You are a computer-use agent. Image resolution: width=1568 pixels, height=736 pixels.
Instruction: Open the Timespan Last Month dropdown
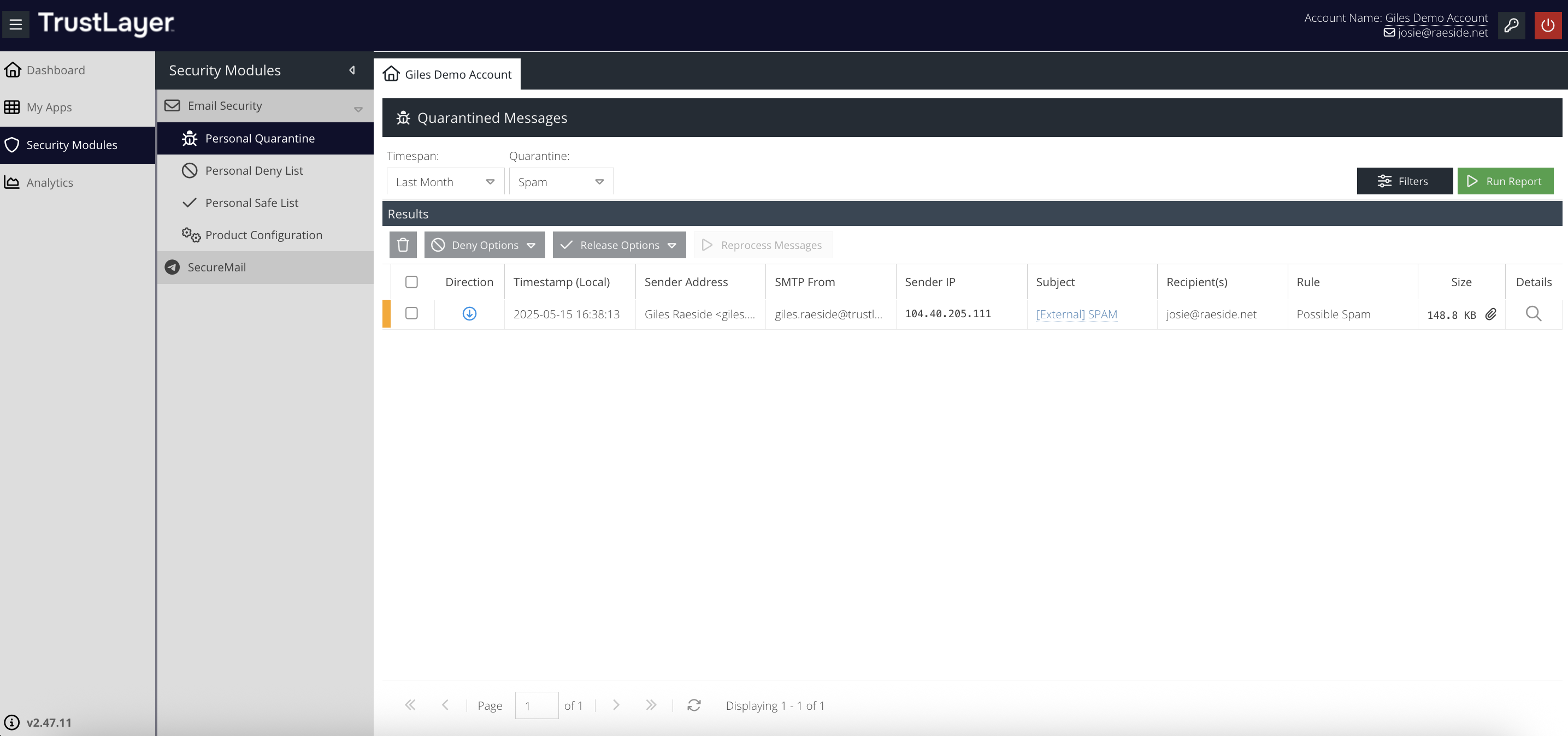coord(445,181)
